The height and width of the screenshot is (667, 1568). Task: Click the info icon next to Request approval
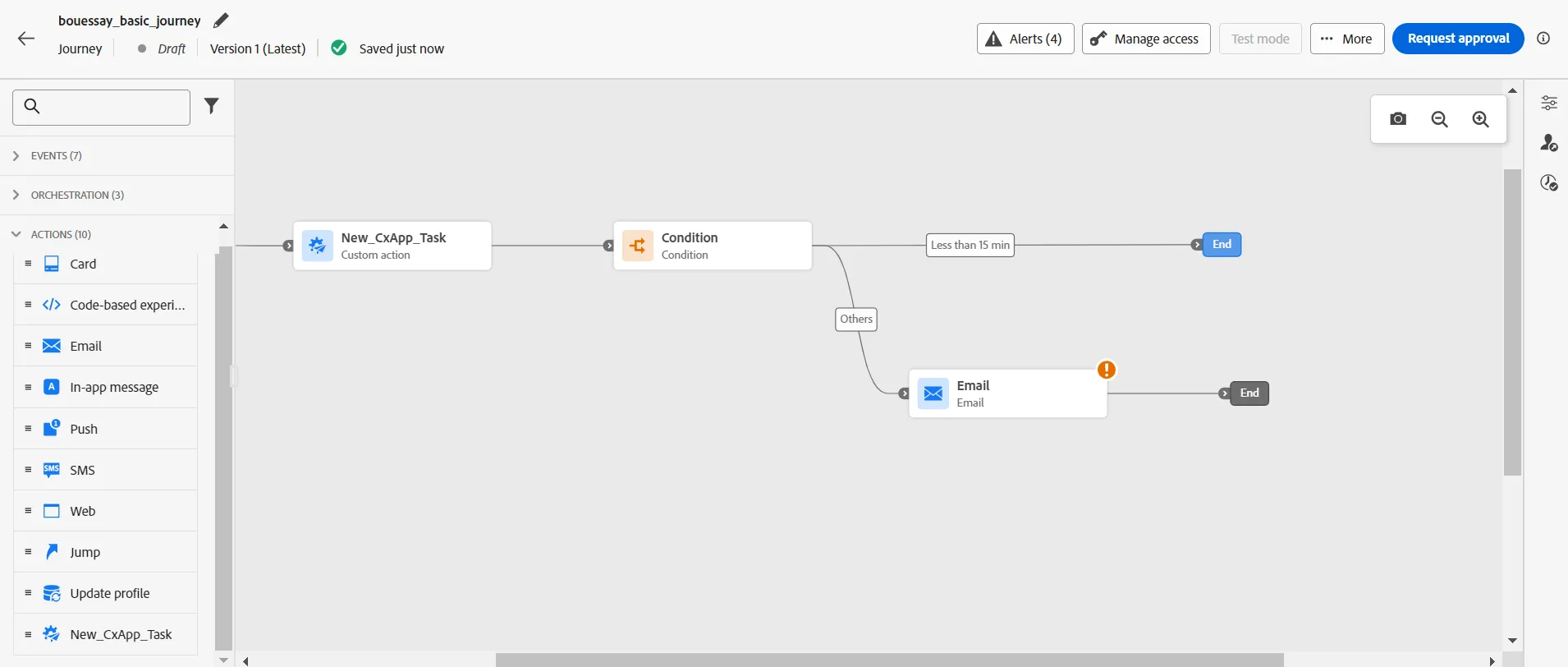(x=1543, y=39)
